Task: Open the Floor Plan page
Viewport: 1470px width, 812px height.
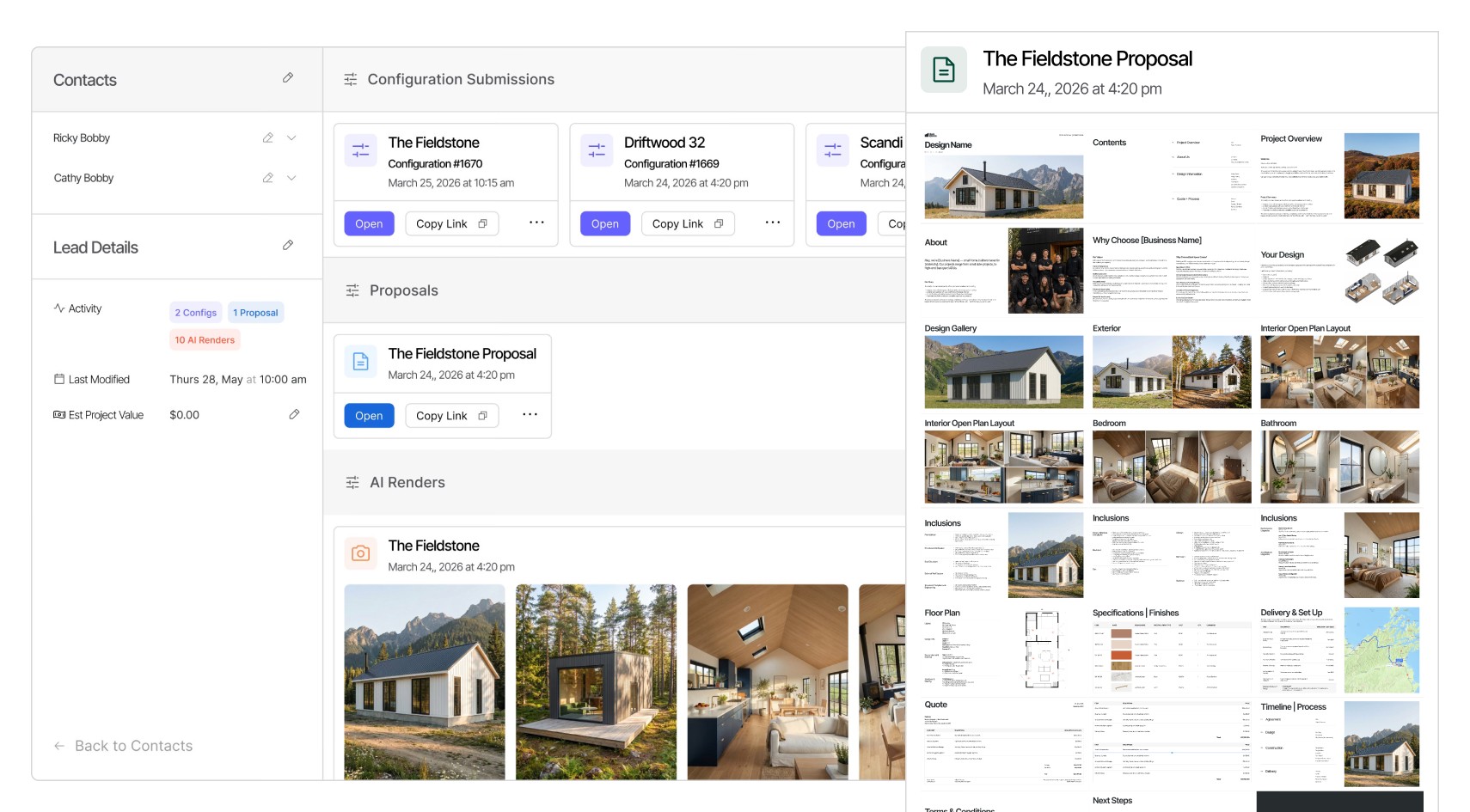Action: point(1004,650)
